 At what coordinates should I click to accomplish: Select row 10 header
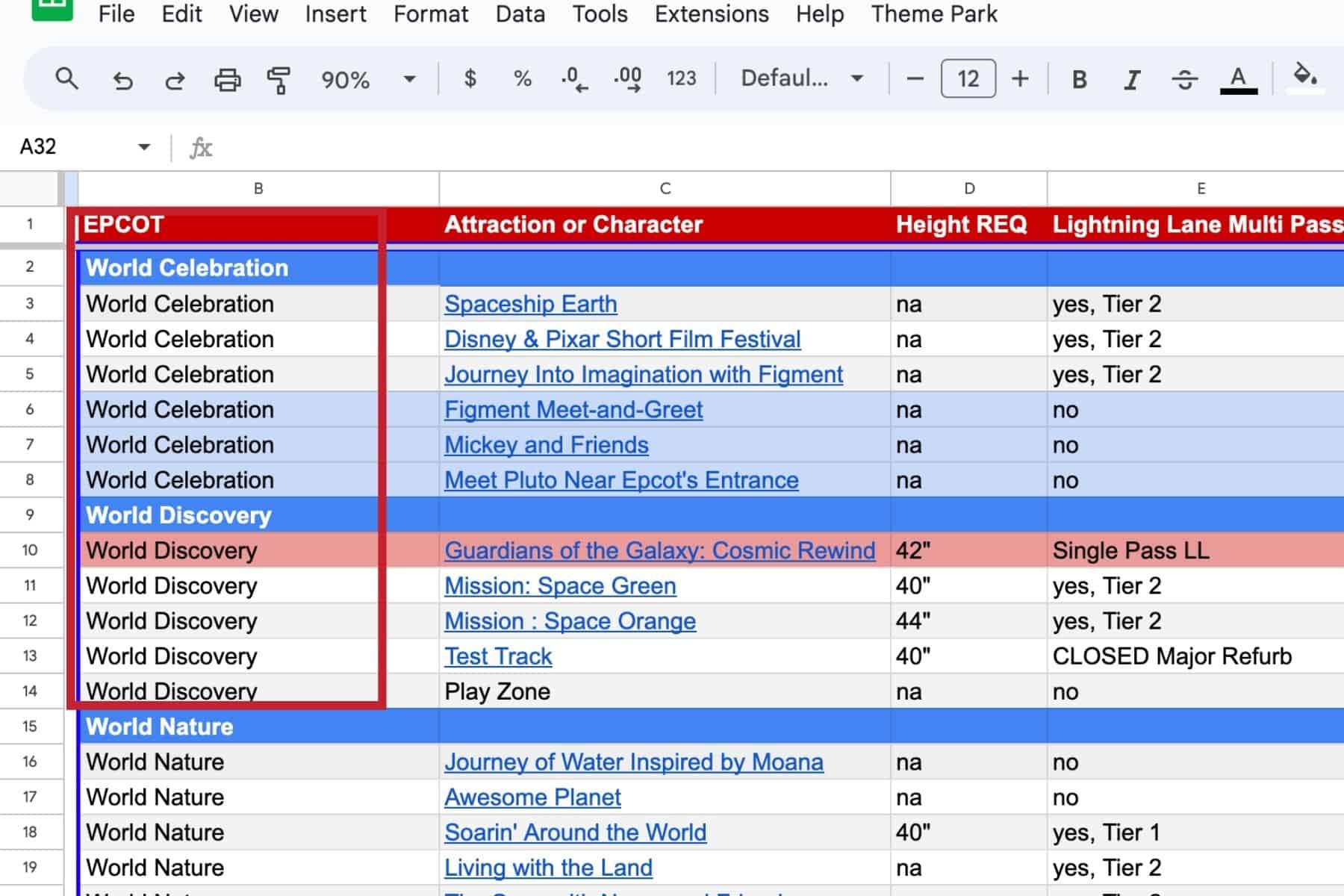(x=30, y=550)
